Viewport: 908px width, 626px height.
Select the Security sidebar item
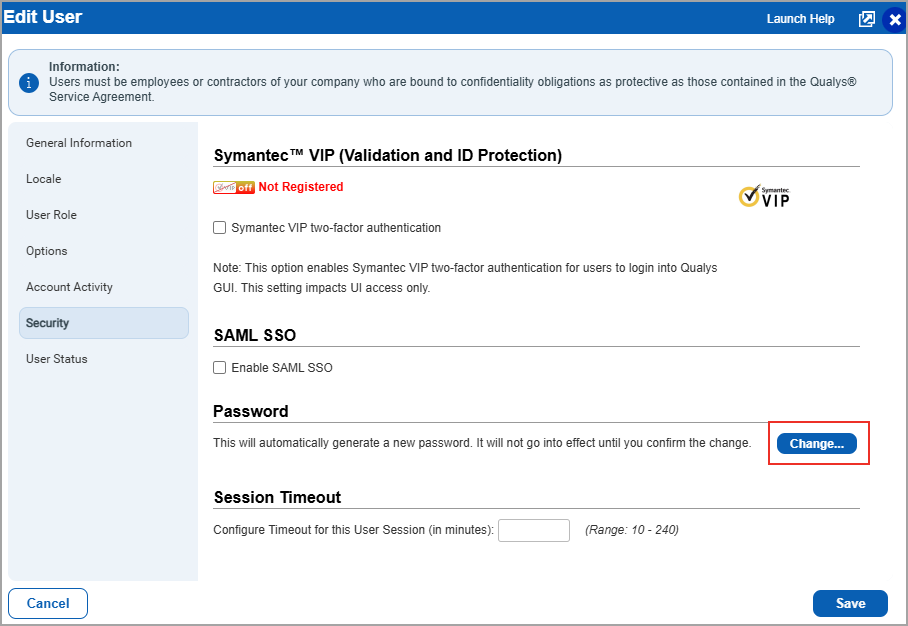coord(48,323)
